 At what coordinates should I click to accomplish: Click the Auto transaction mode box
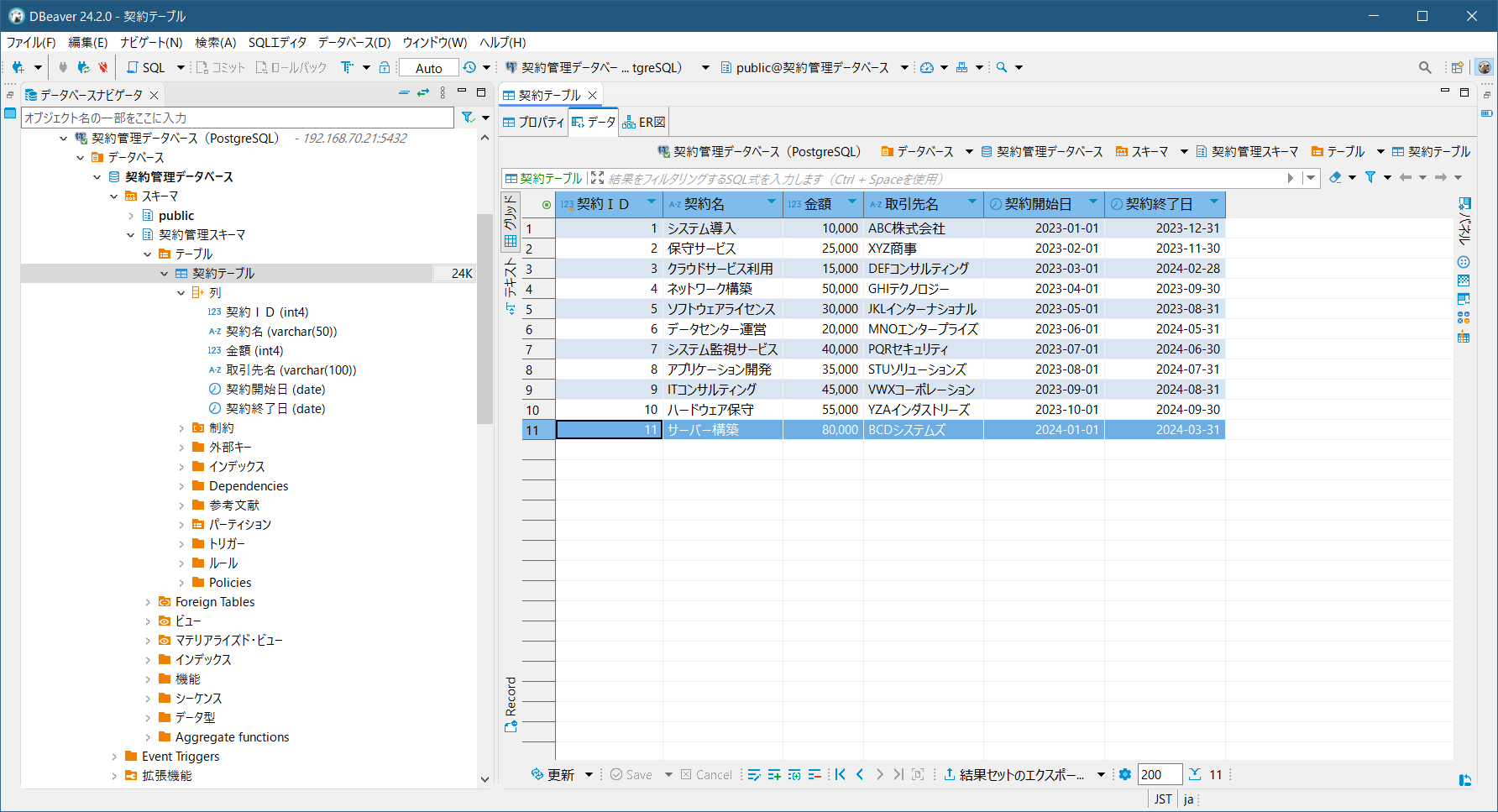pos(429,68)
